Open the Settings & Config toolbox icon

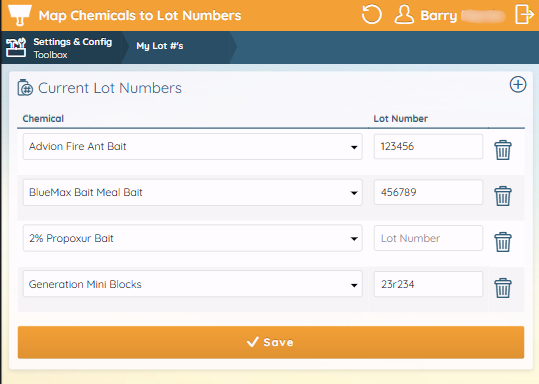[x=16, y=47]
